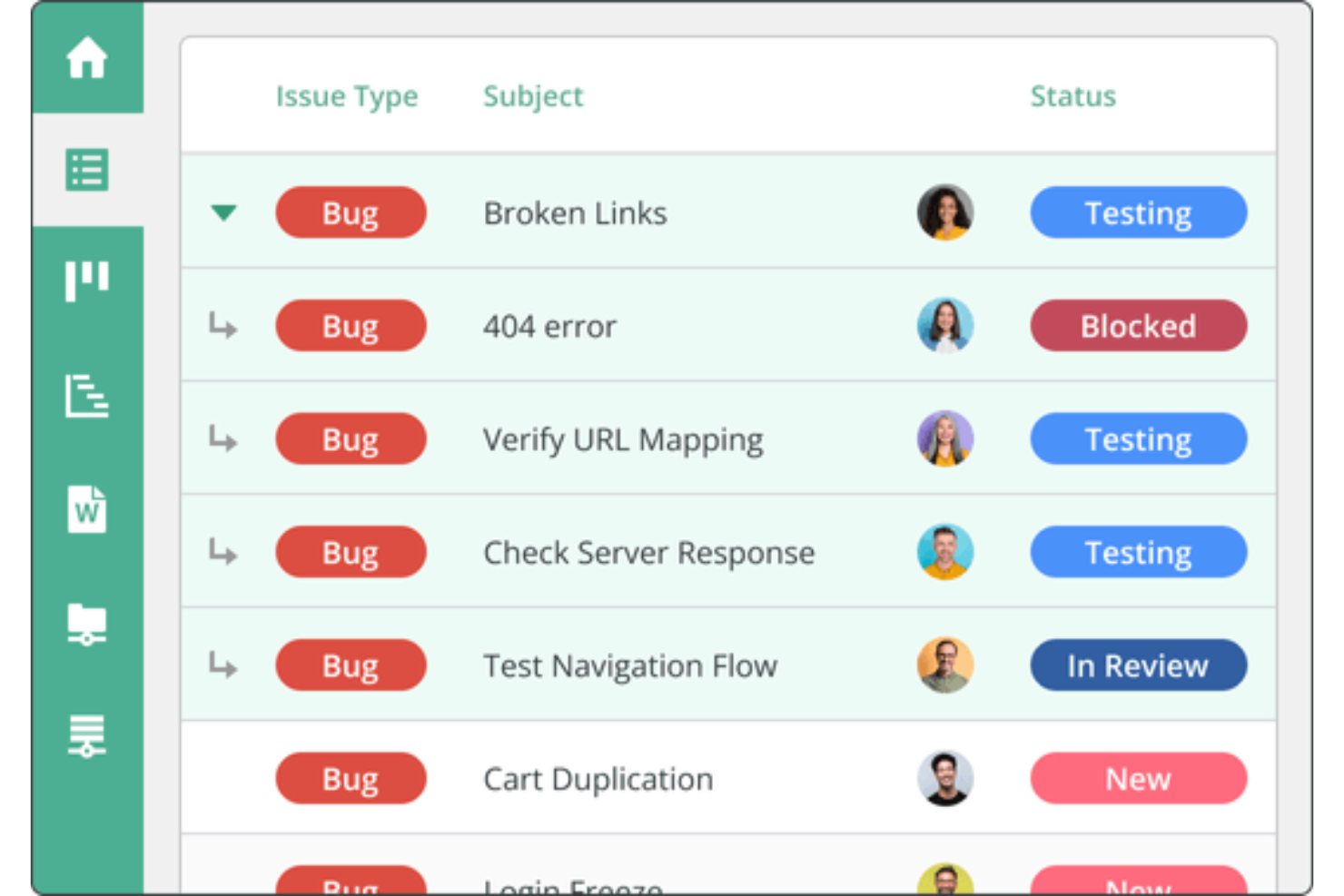Open the roadmap list sidebar icon
The image size is (1344, 896).
click(87, 736)
